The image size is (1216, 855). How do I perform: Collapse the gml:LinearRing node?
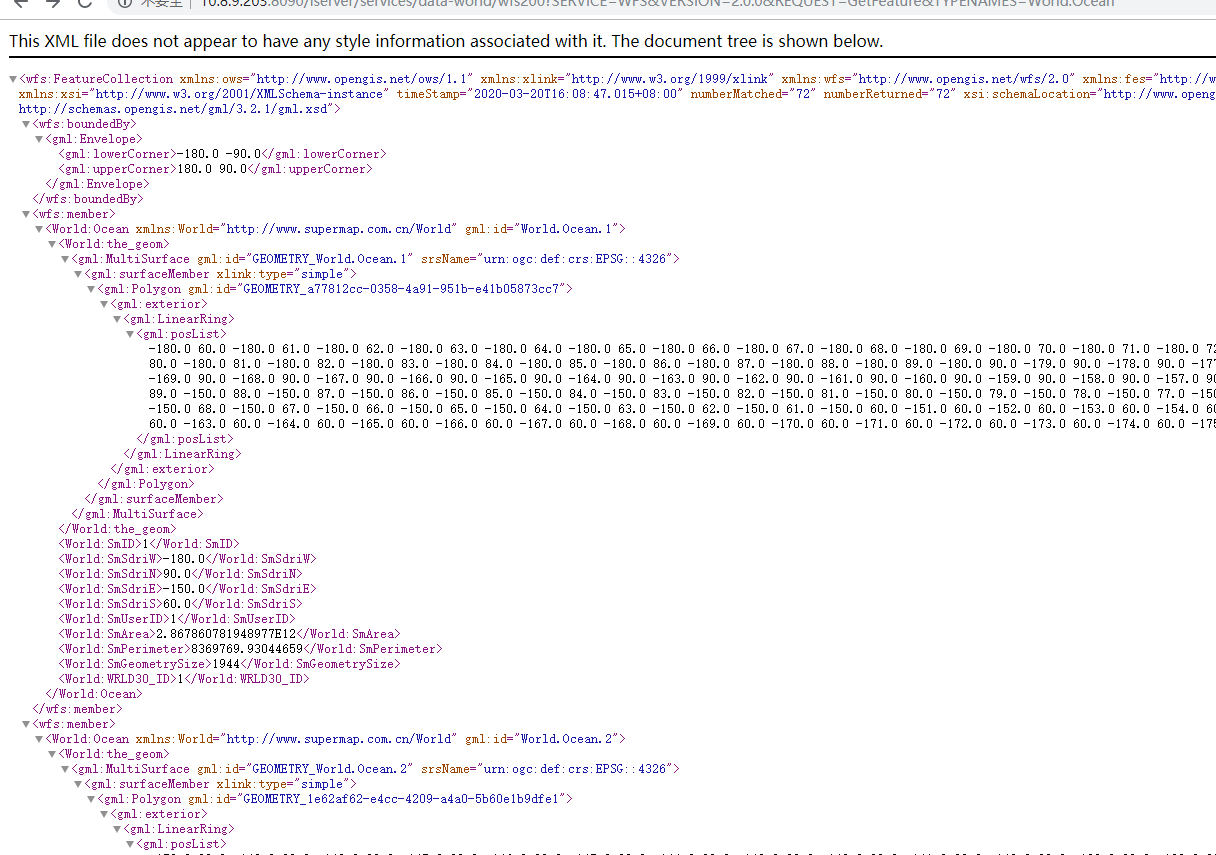point(117,318)
